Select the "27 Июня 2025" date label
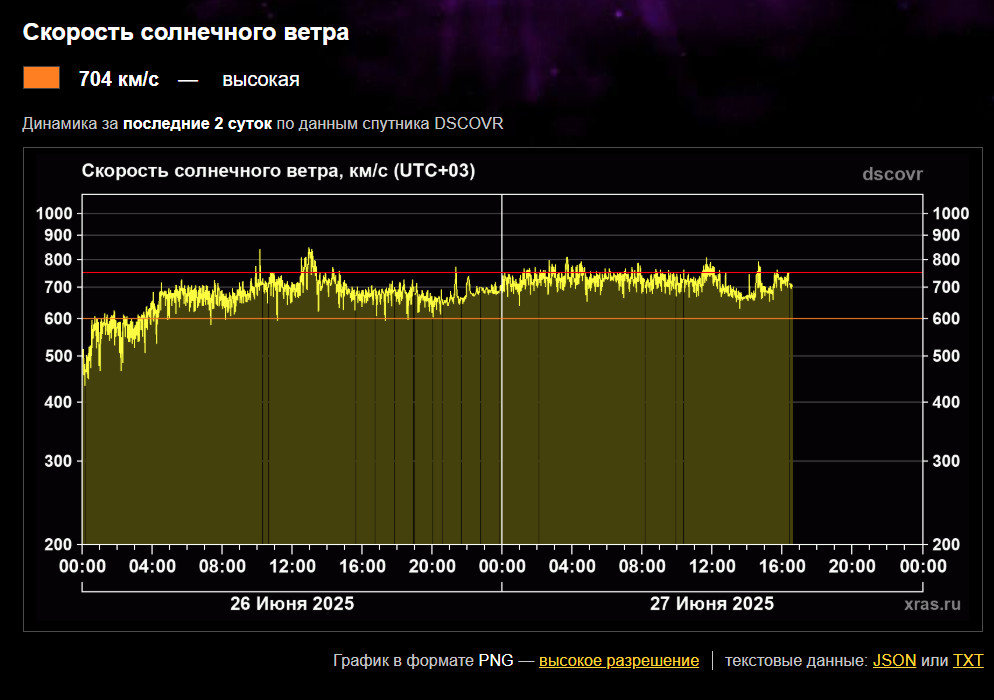Screen dimensions: 994x700 coord(711,604)
